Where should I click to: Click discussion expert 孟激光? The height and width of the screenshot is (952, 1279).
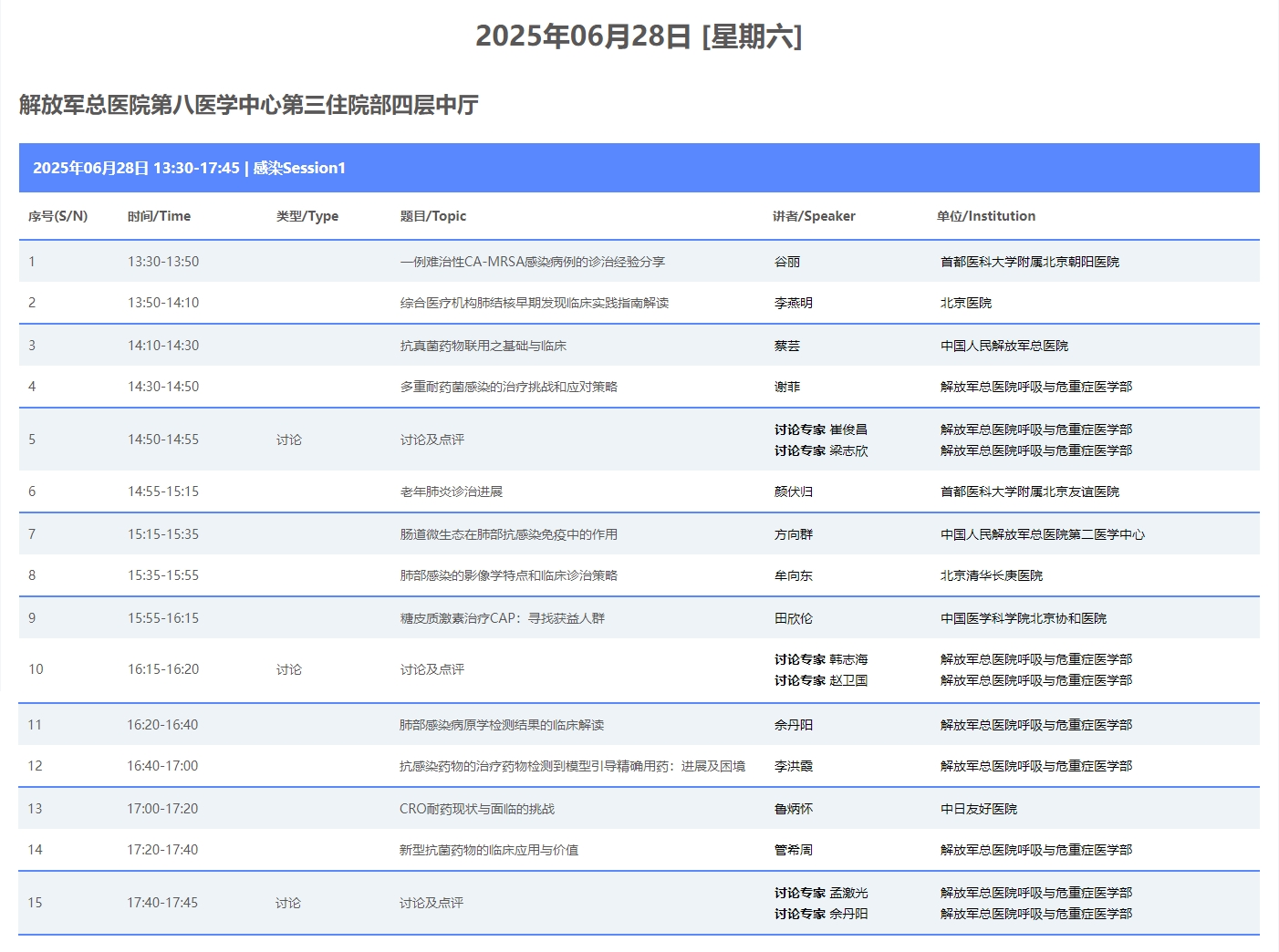(x=848, y=893)
